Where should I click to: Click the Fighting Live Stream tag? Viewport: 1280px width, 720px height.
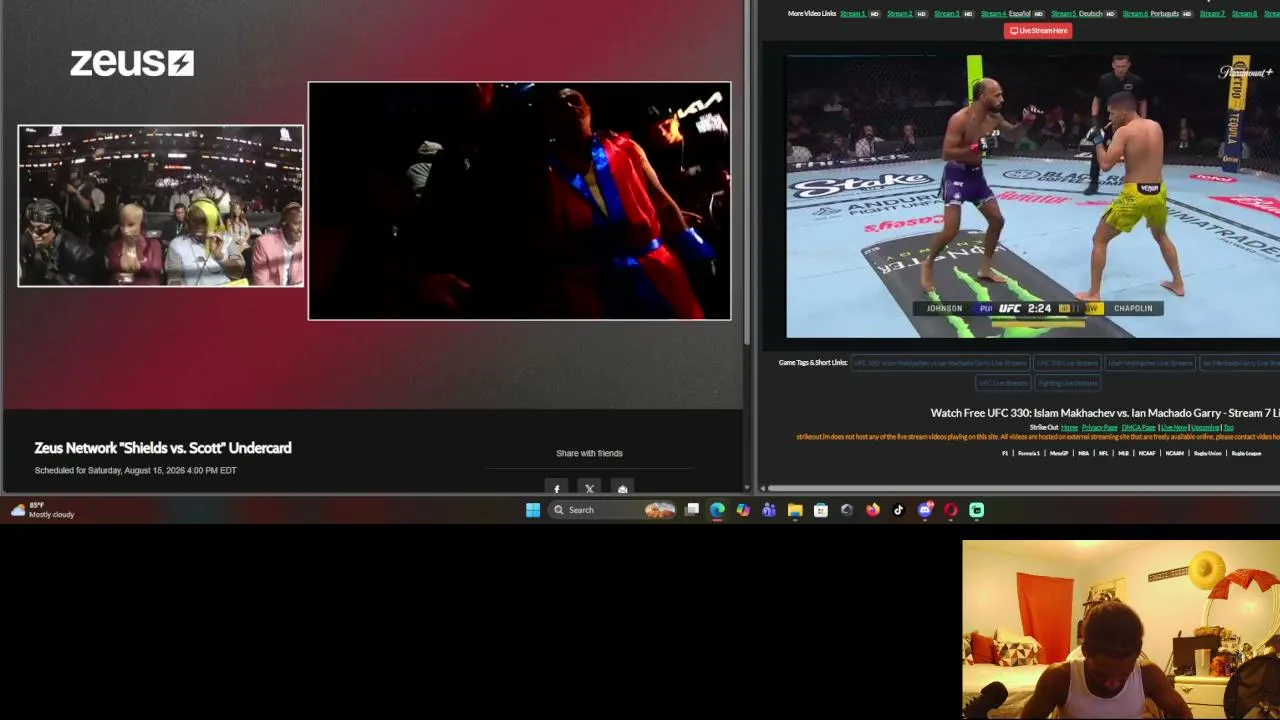[1067, 383]
